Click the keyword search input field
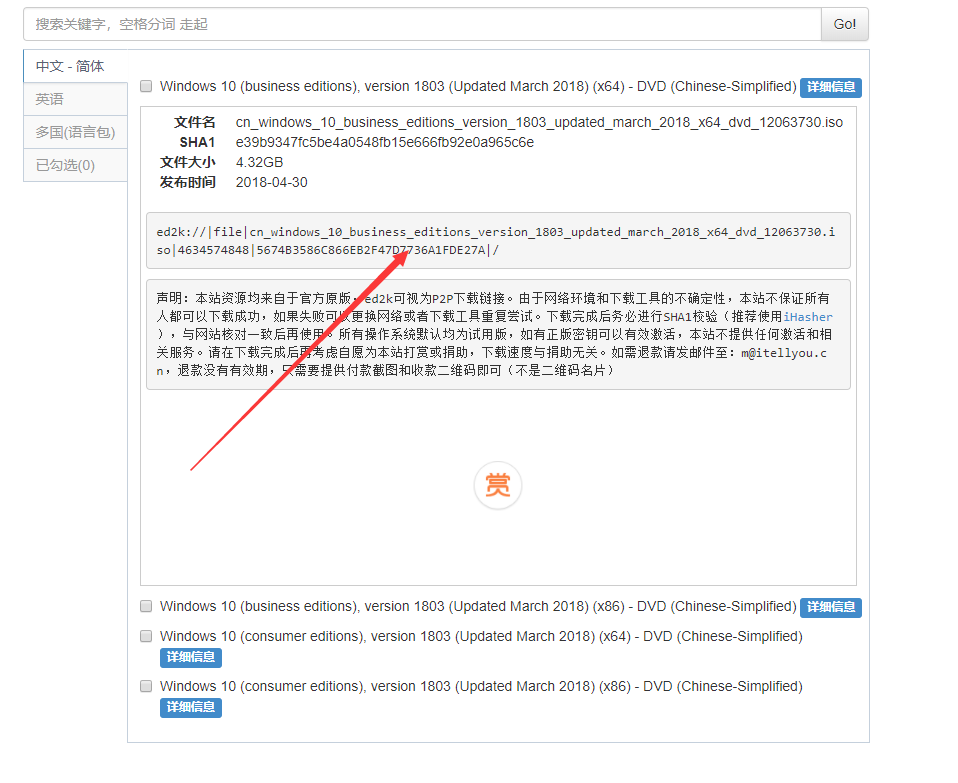Viewport: 958px width, 783px height. (421, 24)
